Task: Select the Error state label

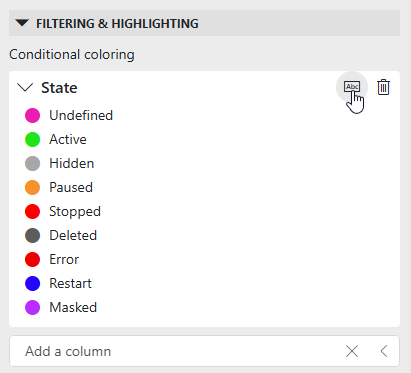Action: 64,259
